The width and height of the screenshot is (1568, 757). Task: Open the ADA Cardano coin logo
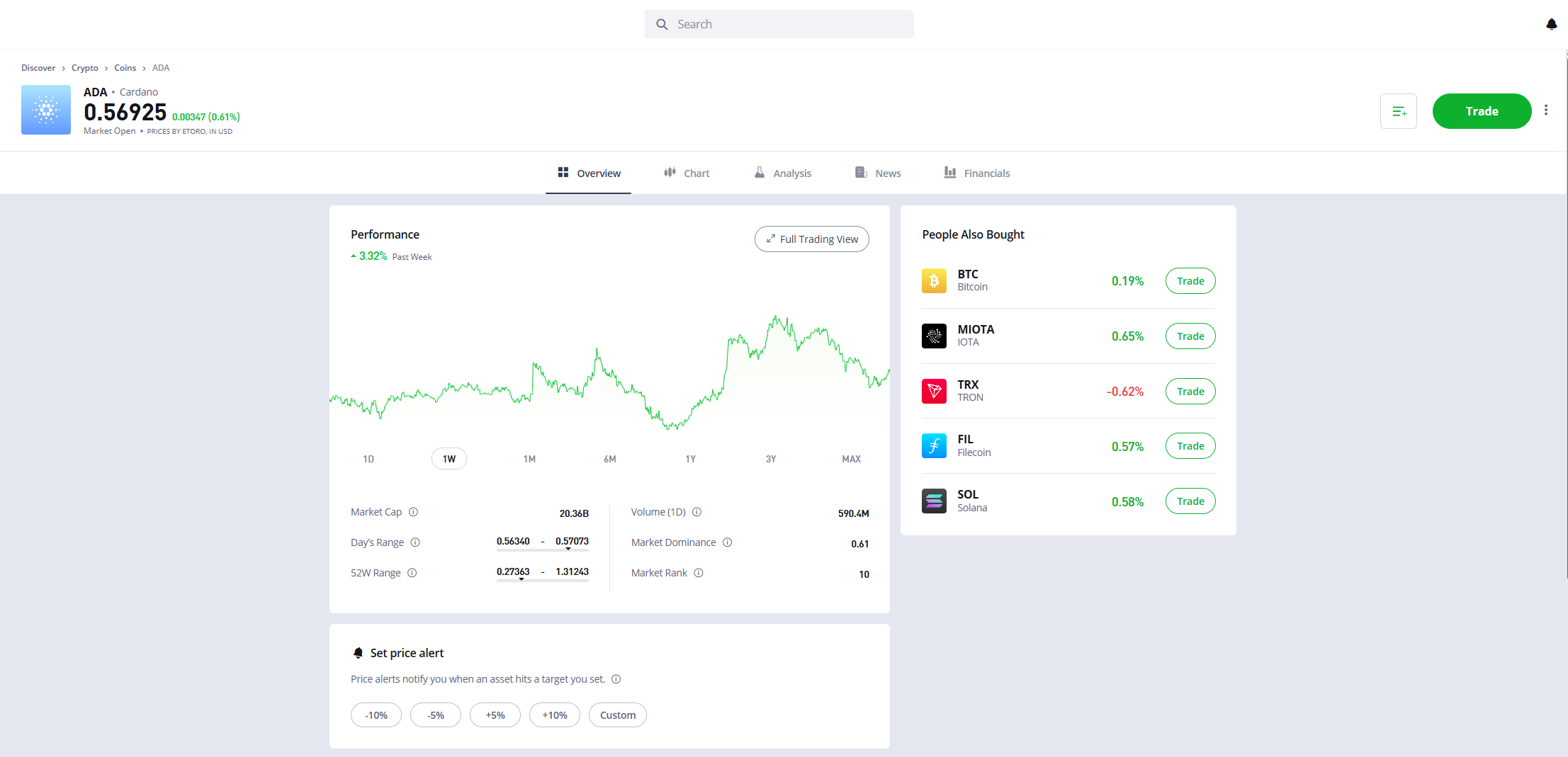tap(46, 110)
